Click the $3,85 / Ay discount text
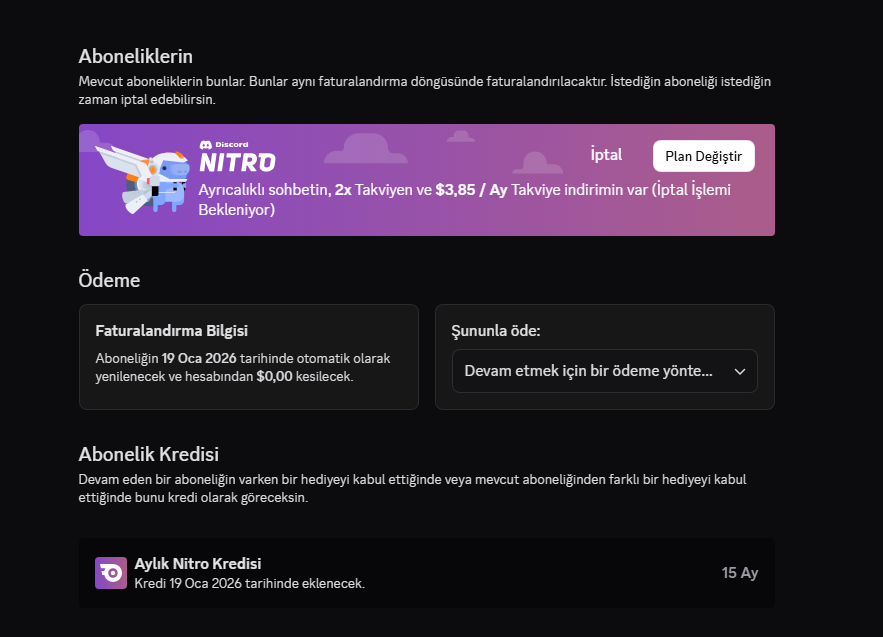Viewport: 883px width, 637px height. 471,190
